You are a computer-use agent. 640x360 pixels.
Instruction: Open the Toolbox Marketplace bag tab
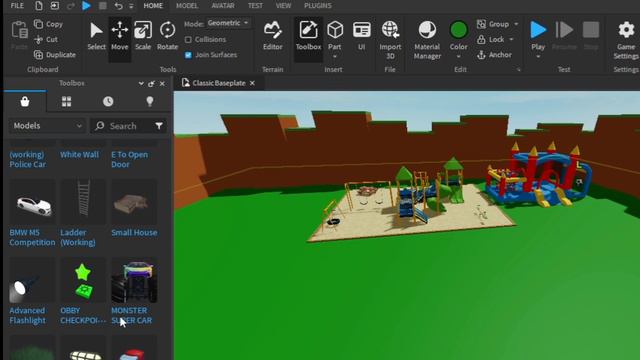25,101
